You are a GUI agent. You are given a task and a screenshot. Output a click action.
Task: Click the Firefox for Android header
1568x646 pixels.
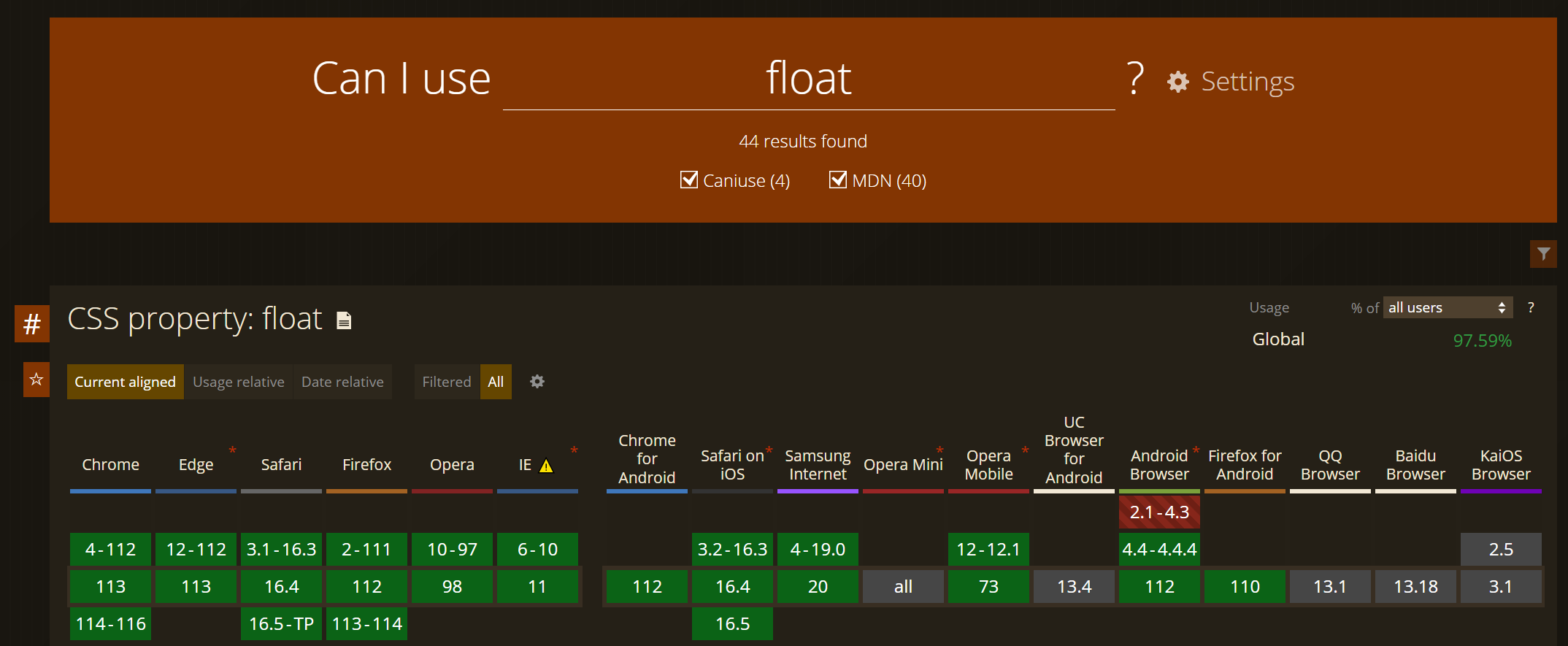click(x=1245, y=465)
